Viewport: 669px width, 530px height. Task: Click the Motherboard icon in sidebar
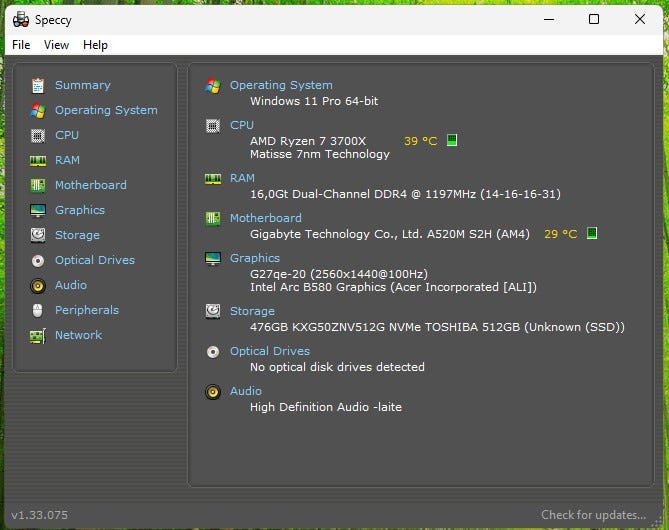click(x=38, y=185)
